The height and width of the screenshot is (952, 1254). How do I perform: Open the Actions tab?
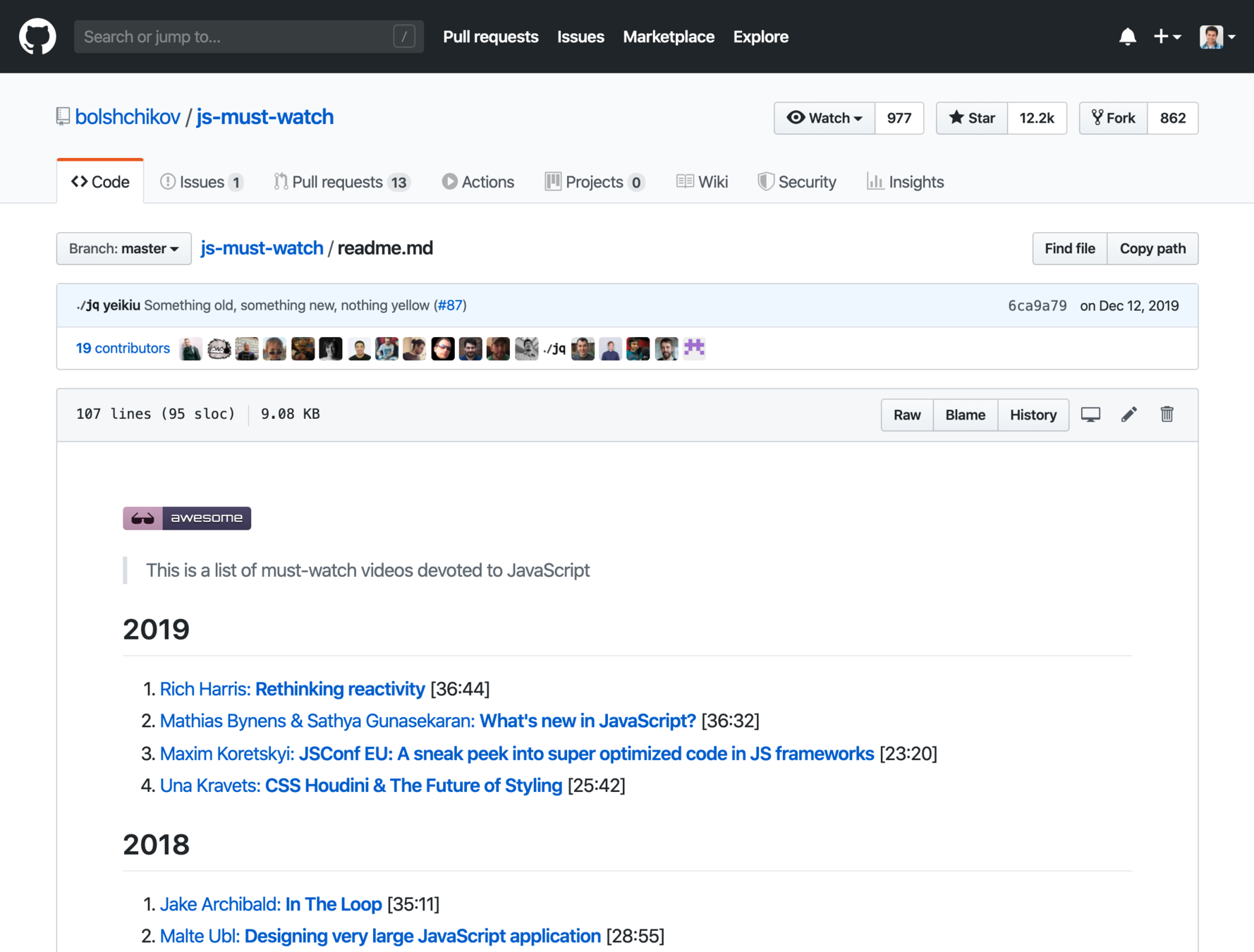tap(478, 182)
